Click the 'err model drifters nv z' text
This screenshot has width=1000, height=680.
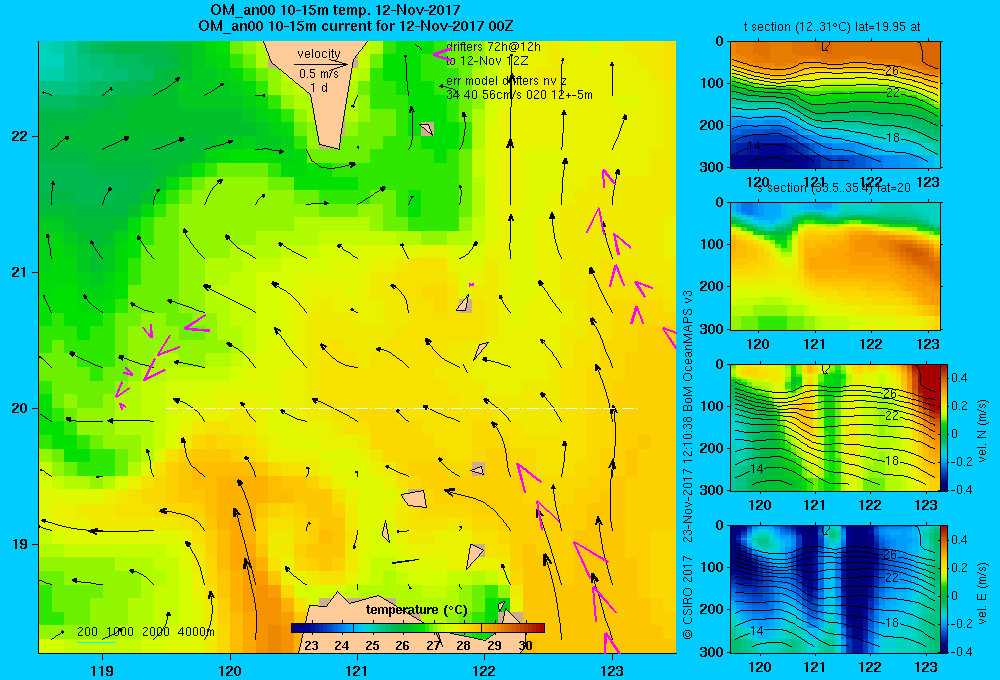[506, 81]
